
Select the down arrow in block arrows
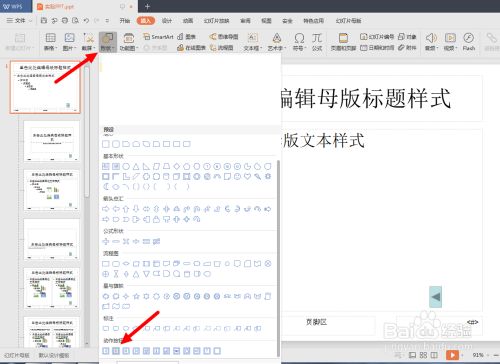[136, 209]
